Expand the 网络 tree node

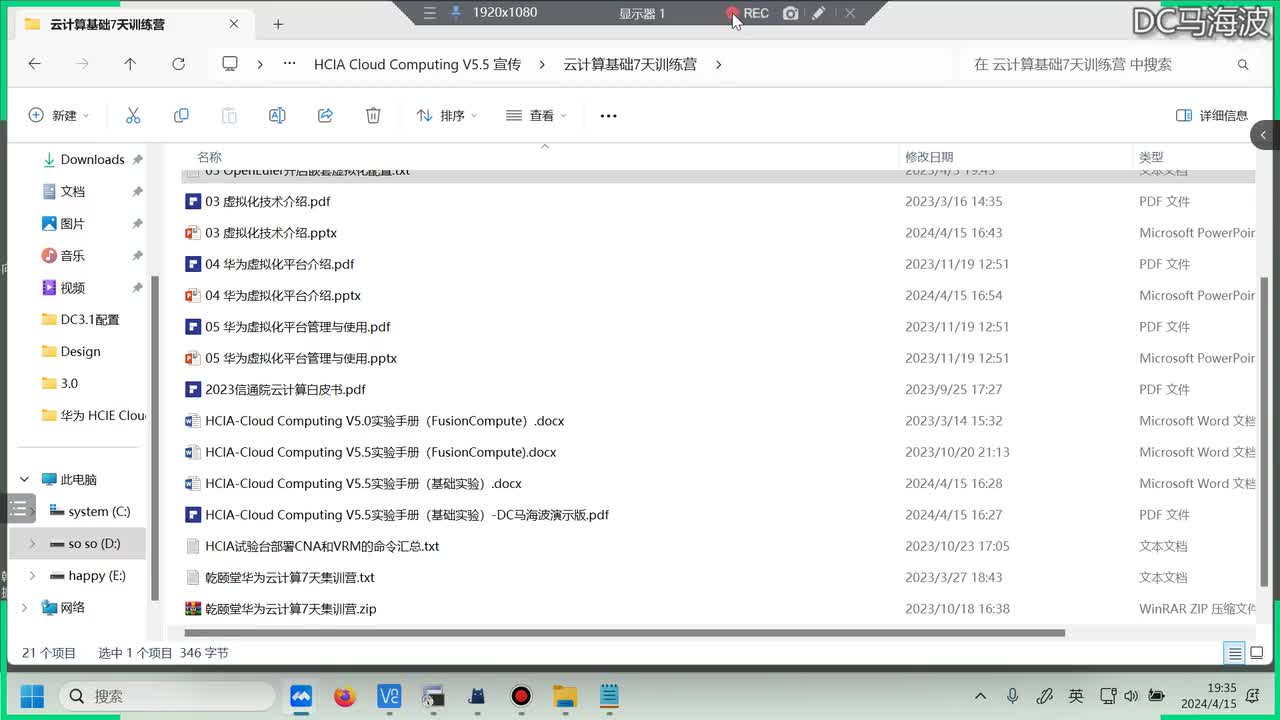pos(24,608)
